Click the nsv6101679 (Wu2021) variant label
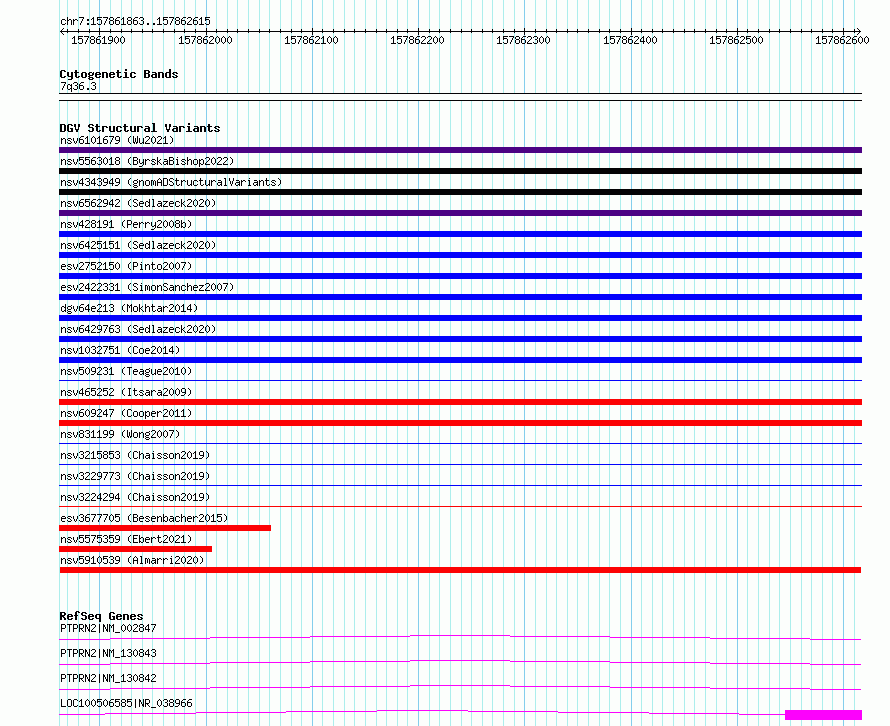The height and width of the screenshot is (726, 890). [x=117, y=140]
